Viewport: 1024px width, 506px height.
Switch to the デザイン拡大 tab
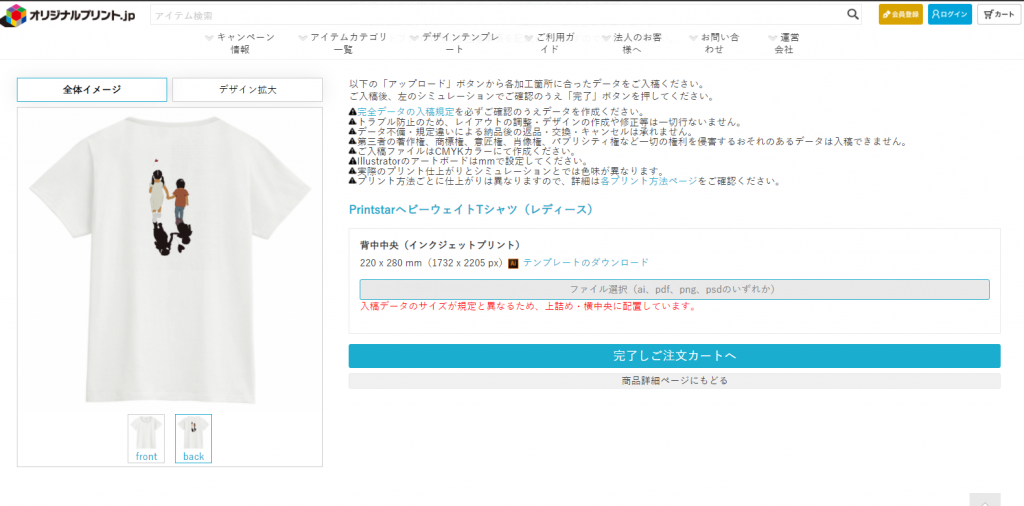pos(248,90)
